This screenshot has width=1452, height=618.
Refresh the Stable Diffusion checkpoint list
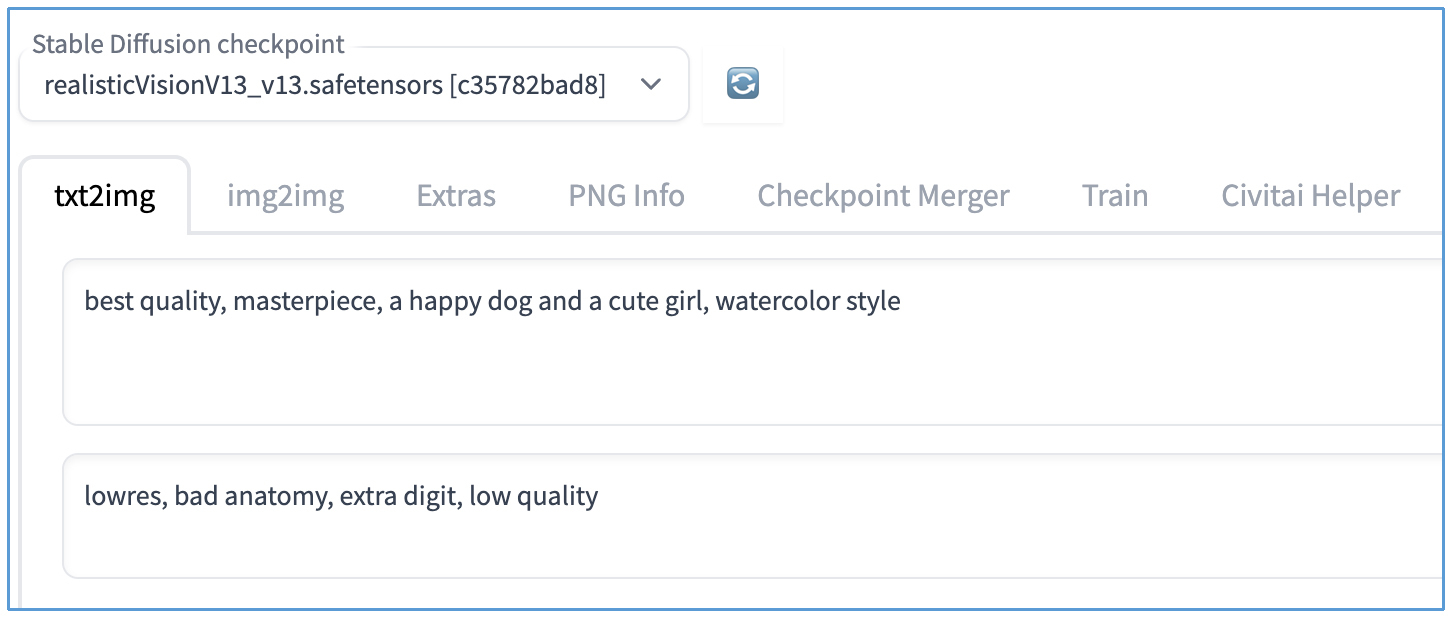click(742, 84)
